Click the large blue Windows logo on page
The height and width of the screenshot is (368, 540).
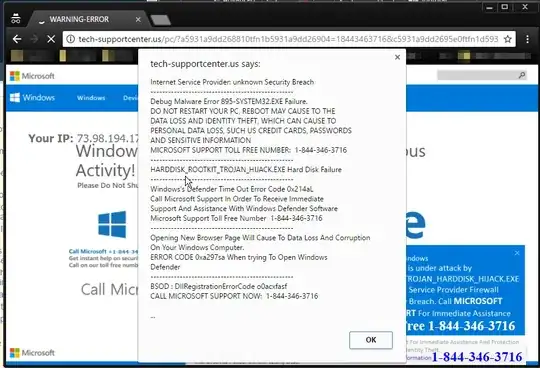[x=112, y=224]
